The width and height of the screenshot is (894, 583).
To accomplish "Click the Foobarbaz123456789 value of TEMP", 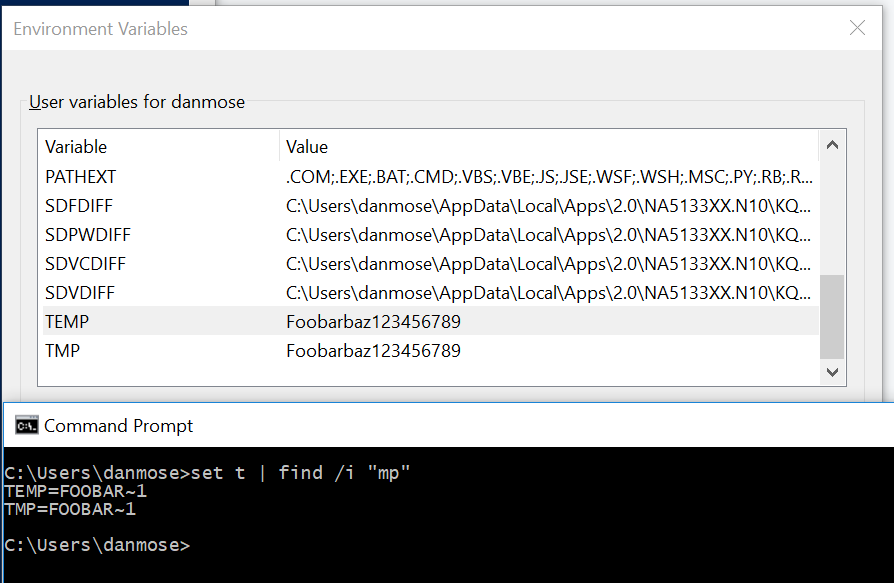I will tap(373, 322).
